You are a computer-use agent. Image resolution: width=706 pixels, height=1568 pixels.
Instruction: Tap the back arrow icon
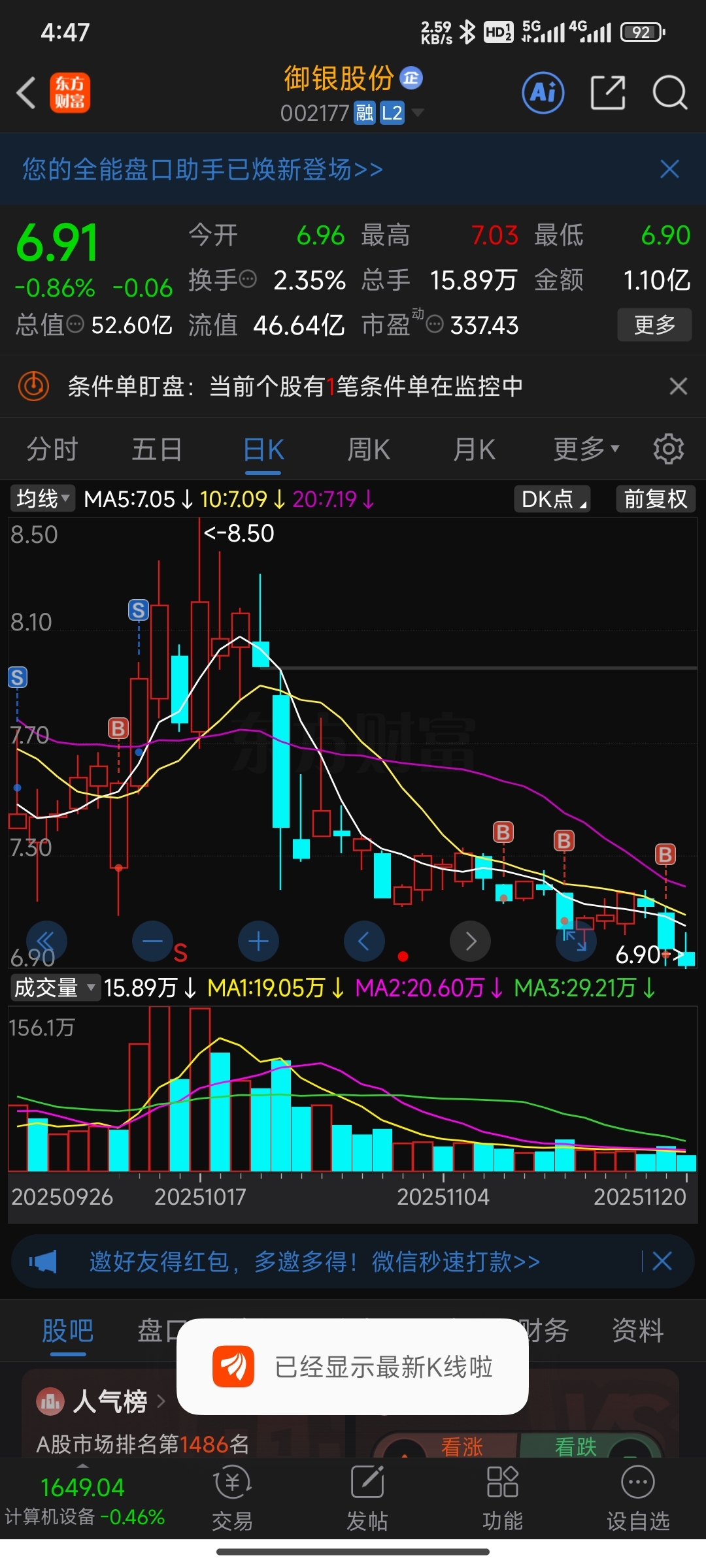26,93
